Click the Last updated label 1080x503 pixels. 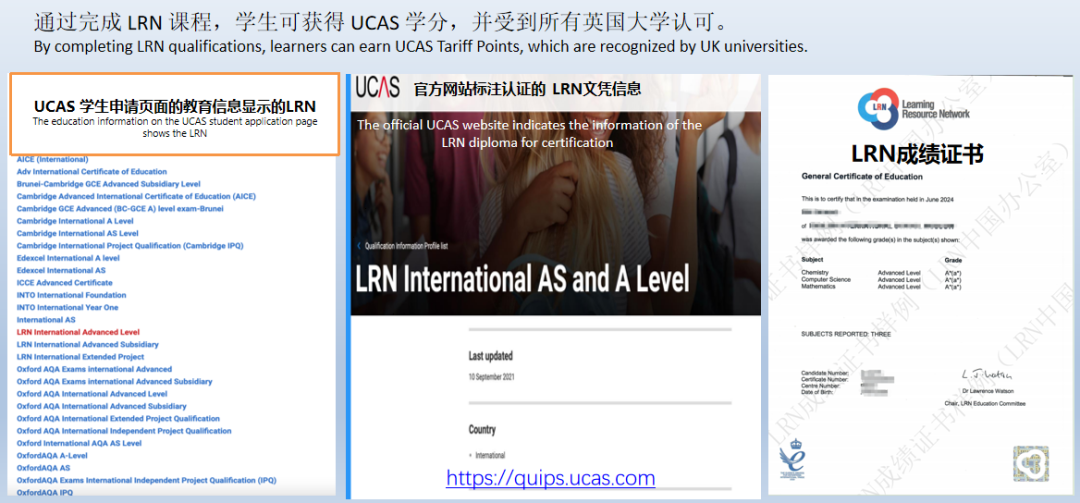pyautogui.click(x=490, y=356)
